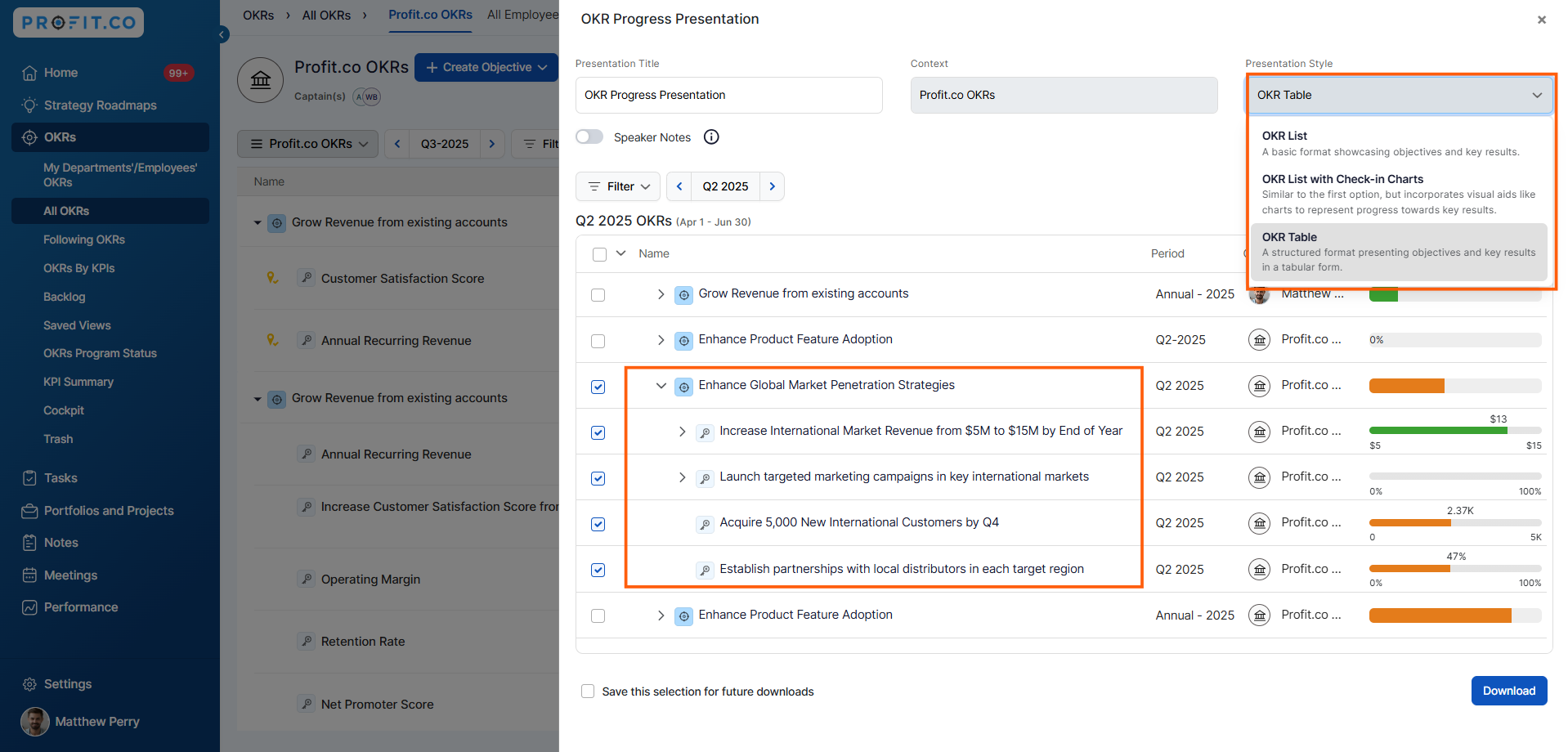Open the selection chevron beside header checkbox
Screen dimensions: 1568x752
[x=621, y=253]
